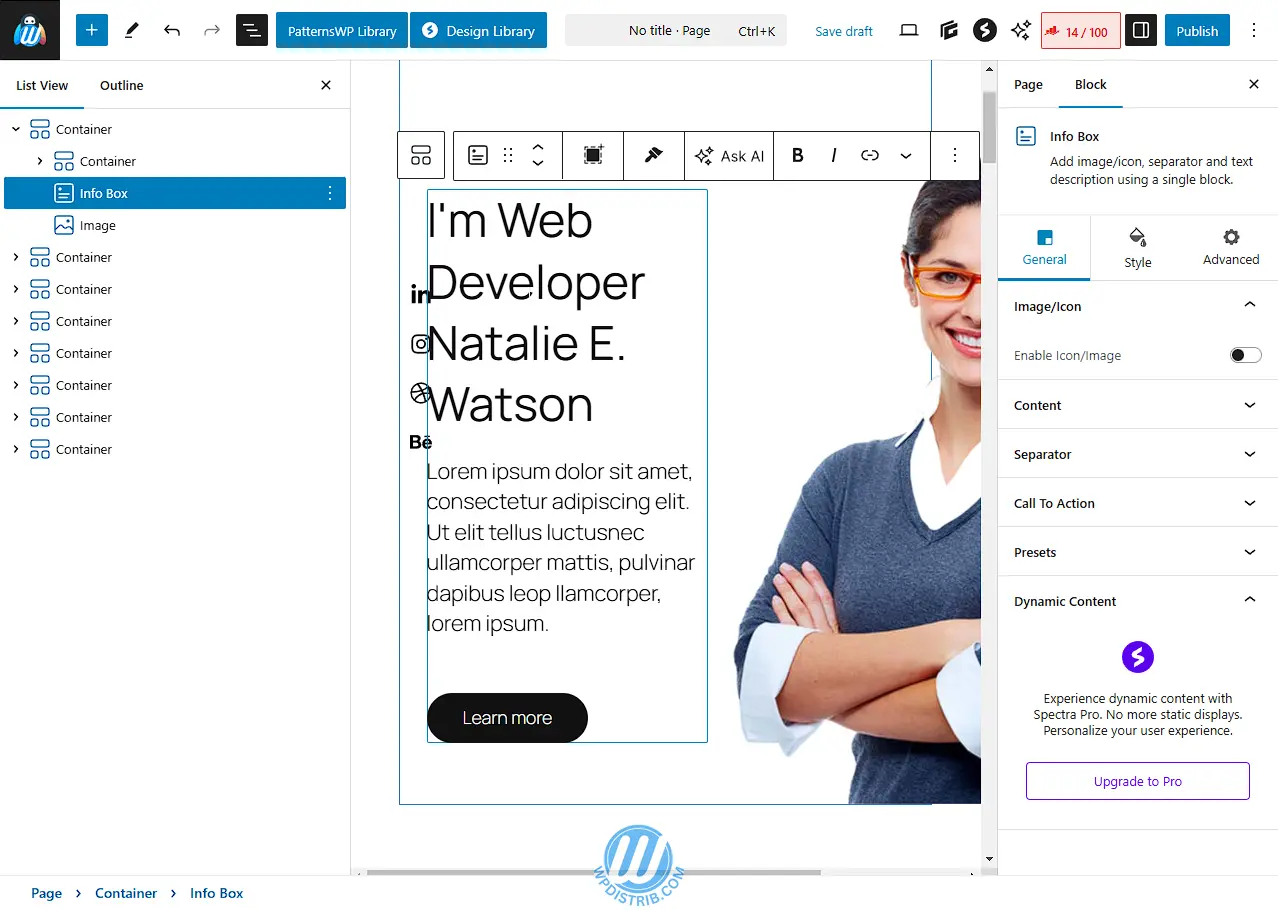Click the Dribbble social icon on canvas

(x=421, y=393)
